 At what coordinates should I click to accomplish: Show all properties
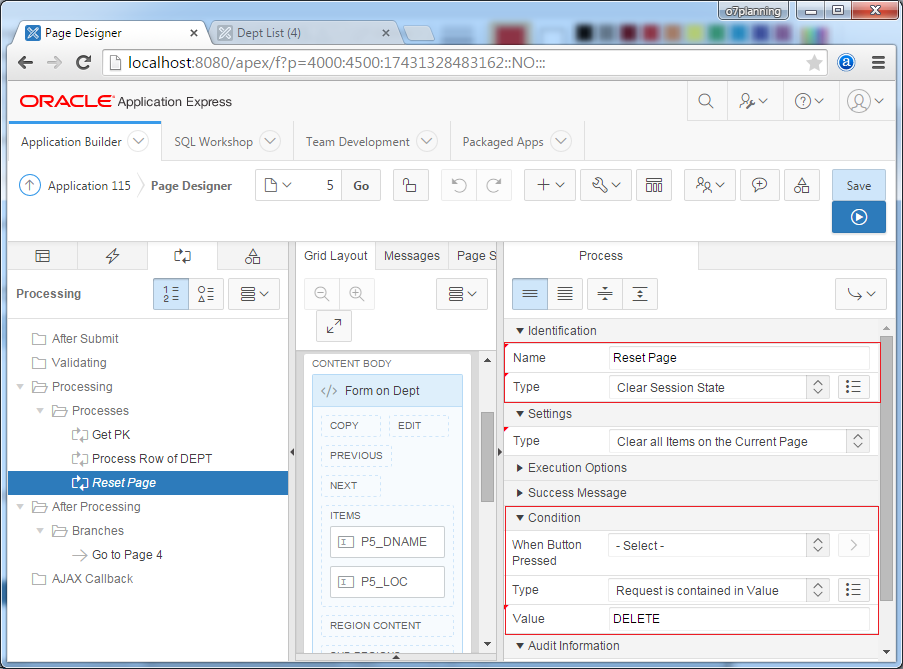pos(566,294)
